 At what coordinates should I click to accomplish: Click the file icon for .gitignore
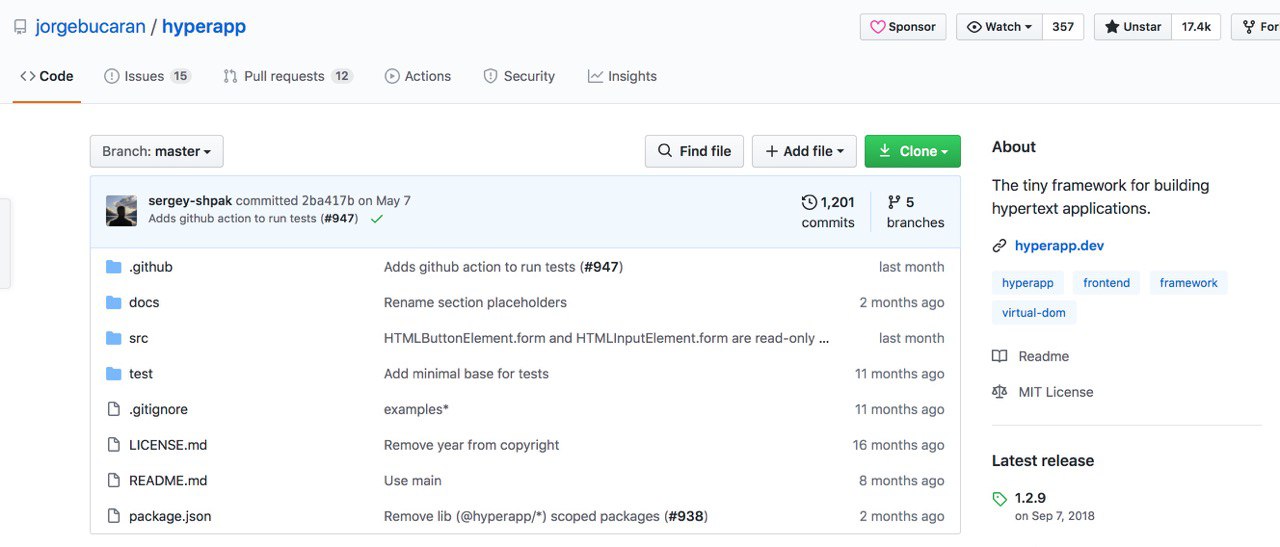[x=113, y=409]
